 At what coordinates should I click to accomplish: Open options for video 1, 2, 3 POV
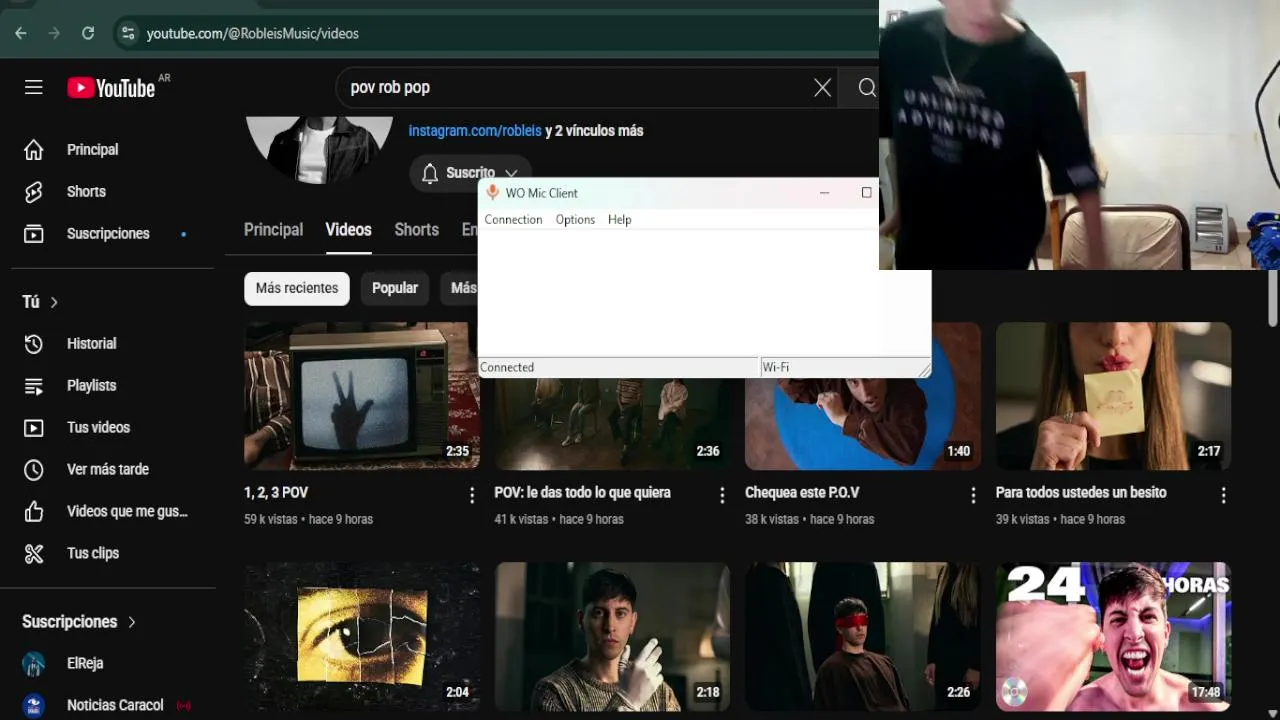coord(472,495)
